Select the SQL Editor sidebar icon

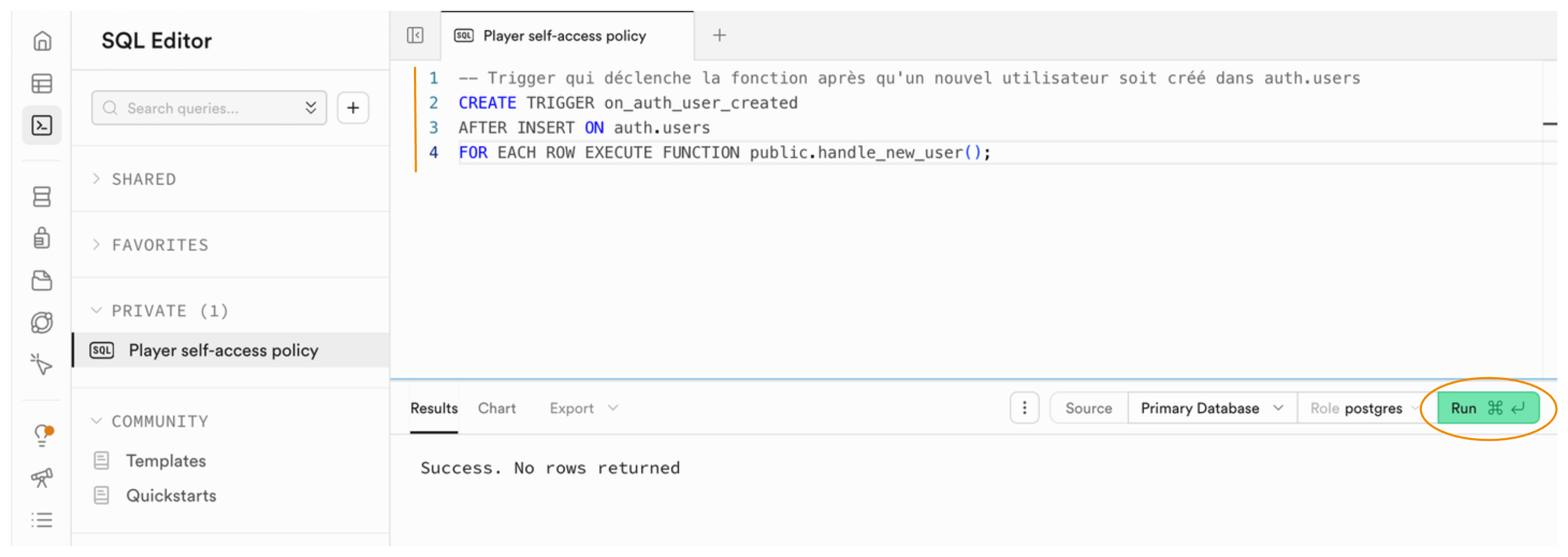coord(42,125)
